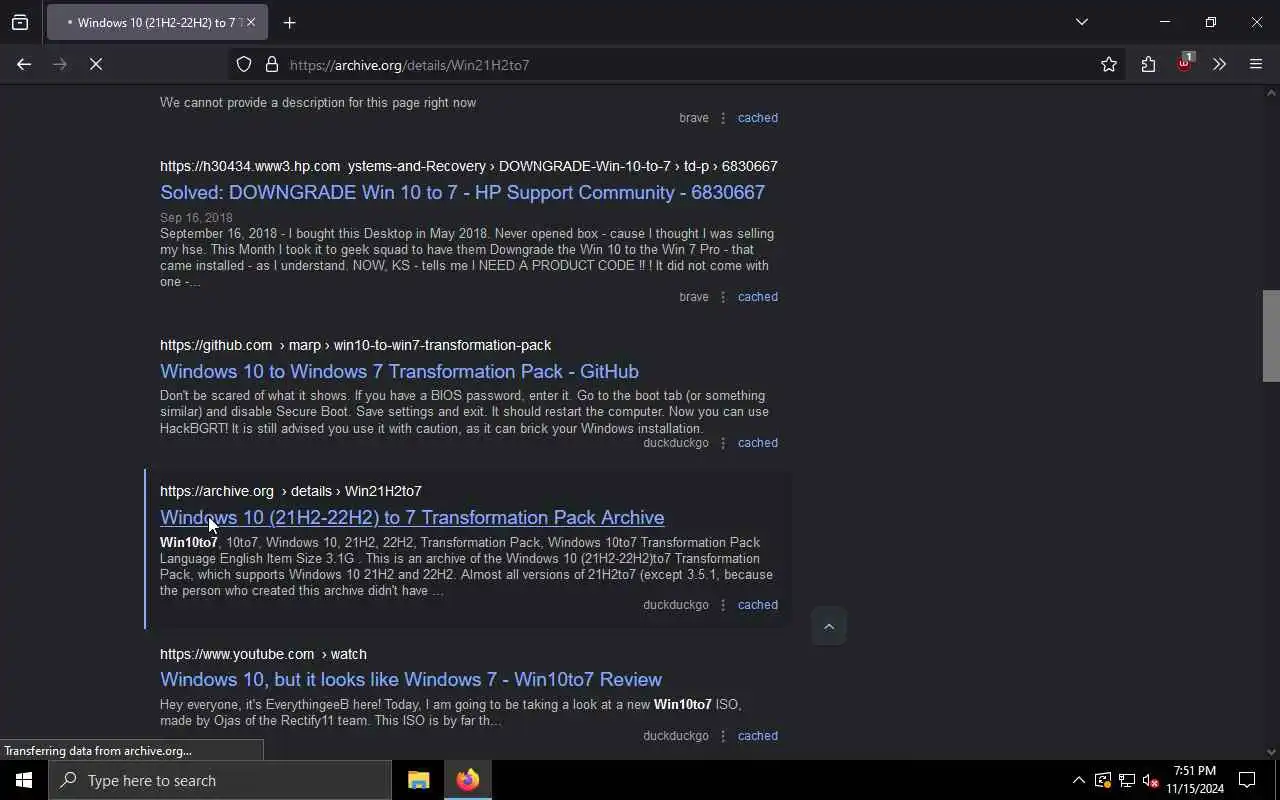
Task: Open Firefox application hamburger menu
Action: coord(1256,64)
